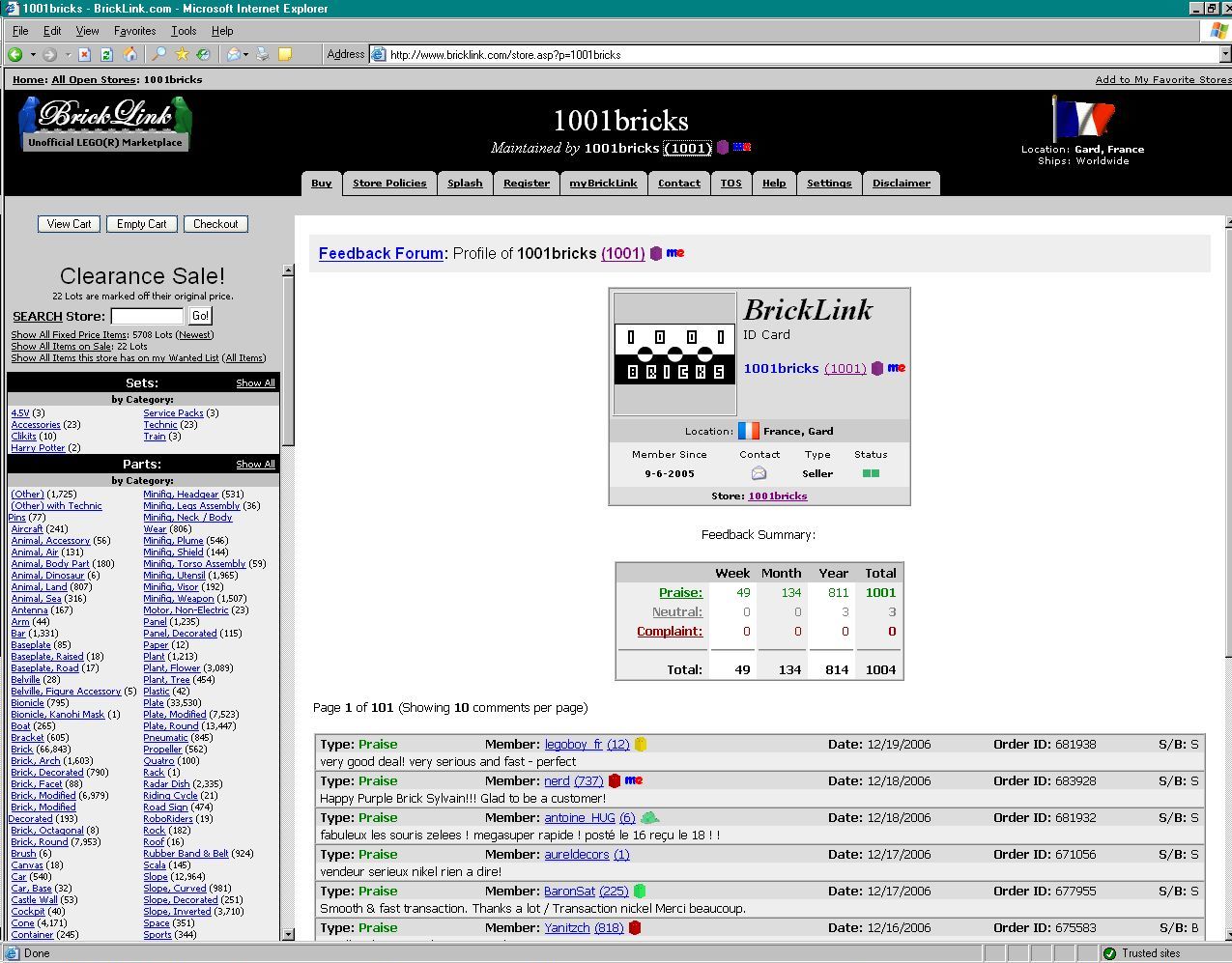This screenshot has width=1232, height=963.
Task: Click the 1001bricks avatar image on ID card
Action: click(x=675, y=354)
